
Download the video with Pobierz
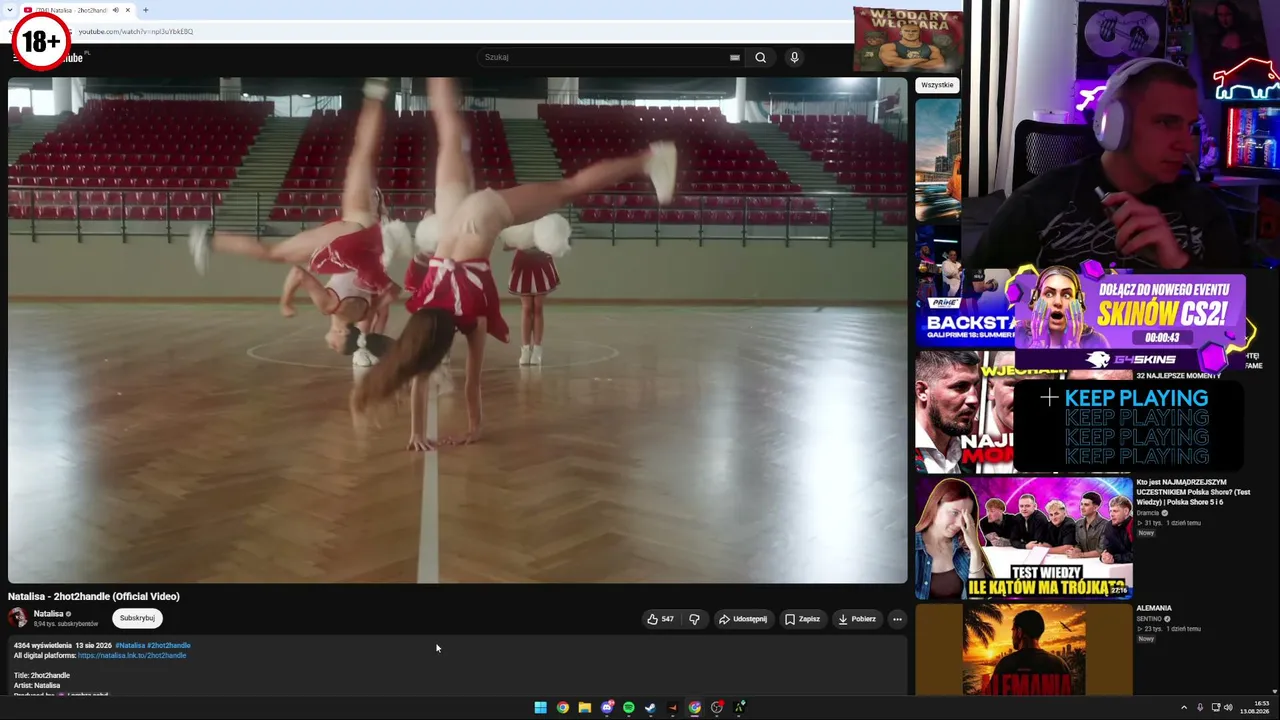pyautogui.click(x=857, y=619)
